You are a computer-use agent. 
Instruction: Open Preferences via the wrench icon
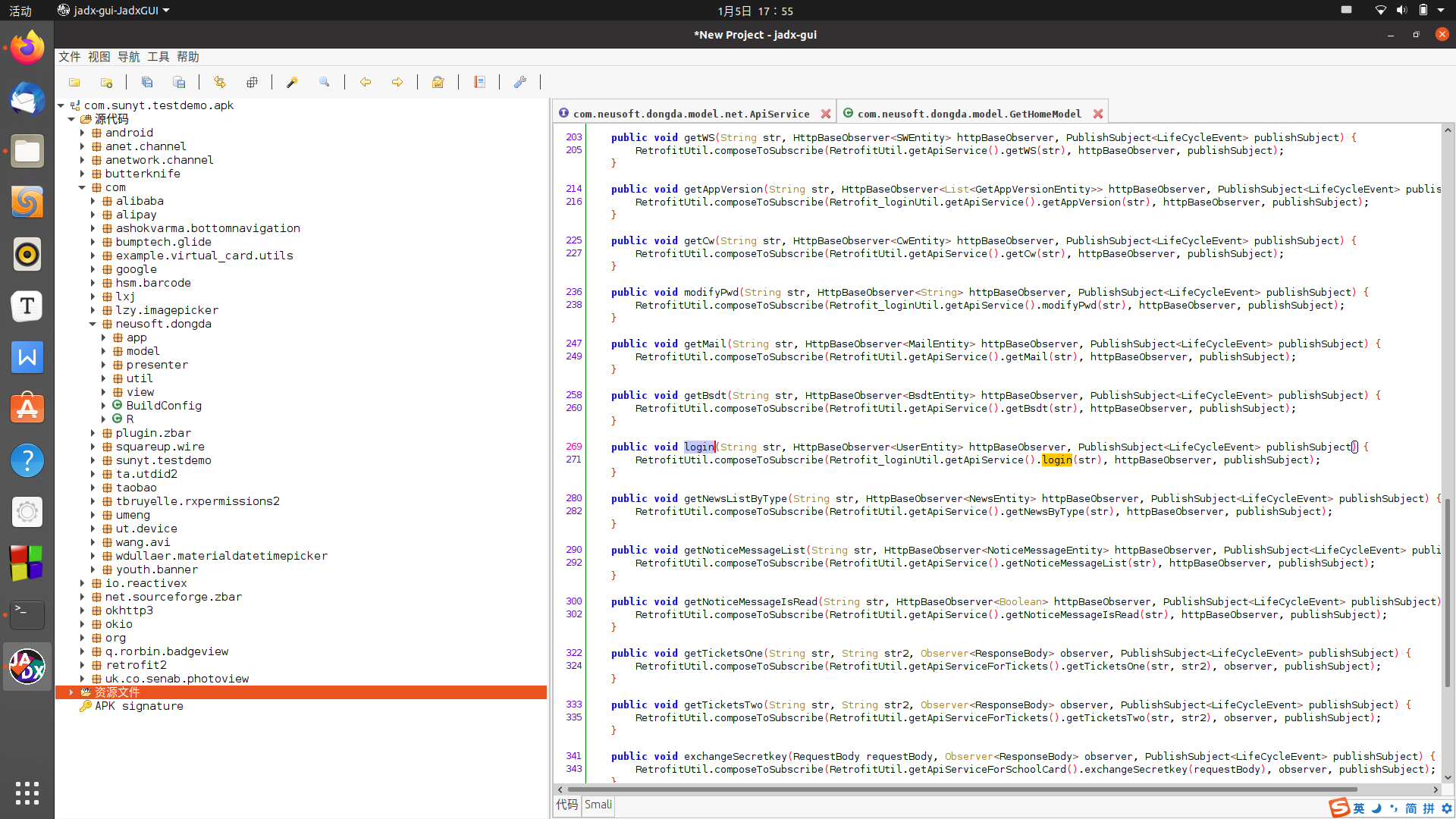(x=520, y=82)
